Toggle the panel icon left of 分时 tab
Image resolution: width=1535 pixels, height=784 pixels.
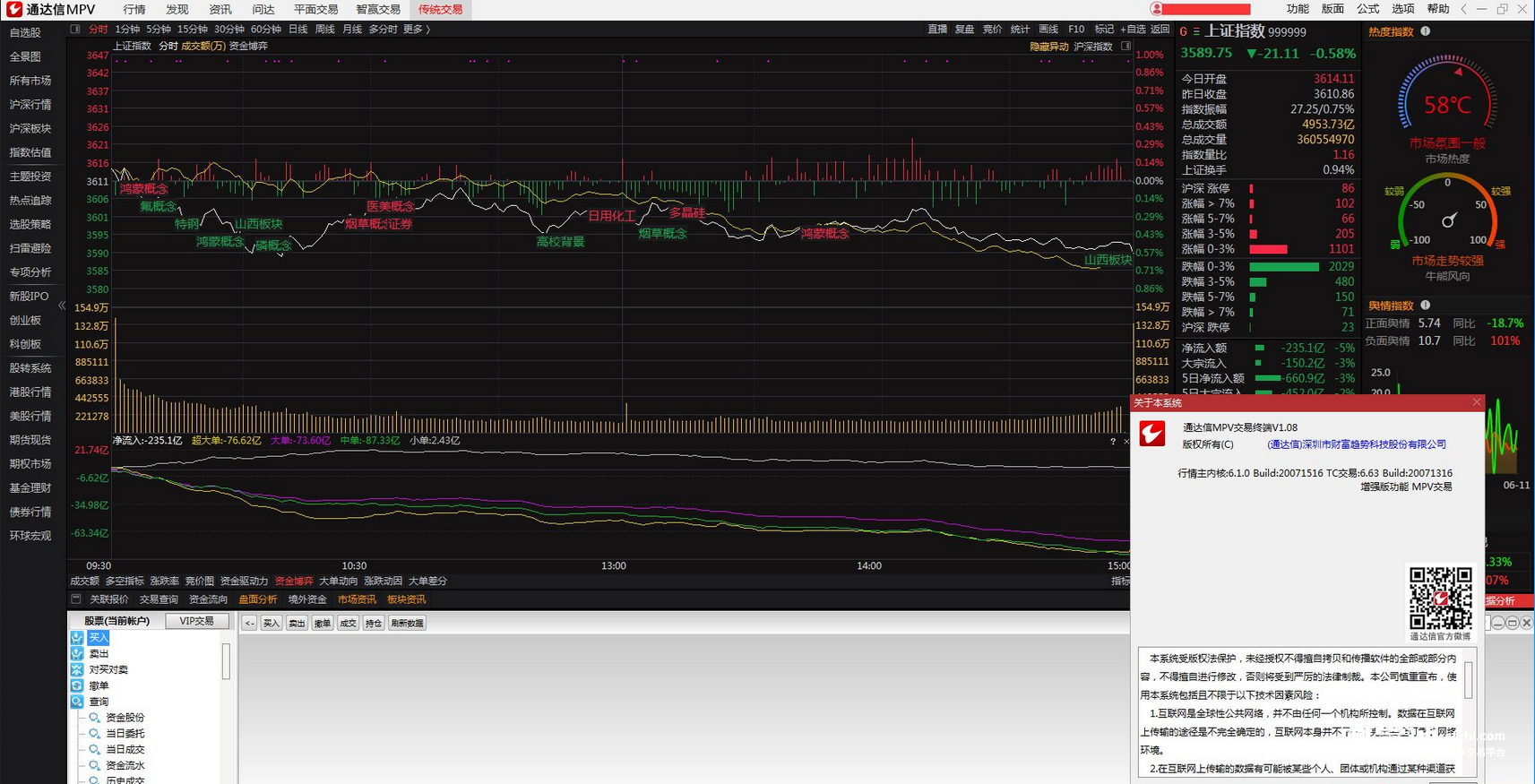click(x=75, y=30)
